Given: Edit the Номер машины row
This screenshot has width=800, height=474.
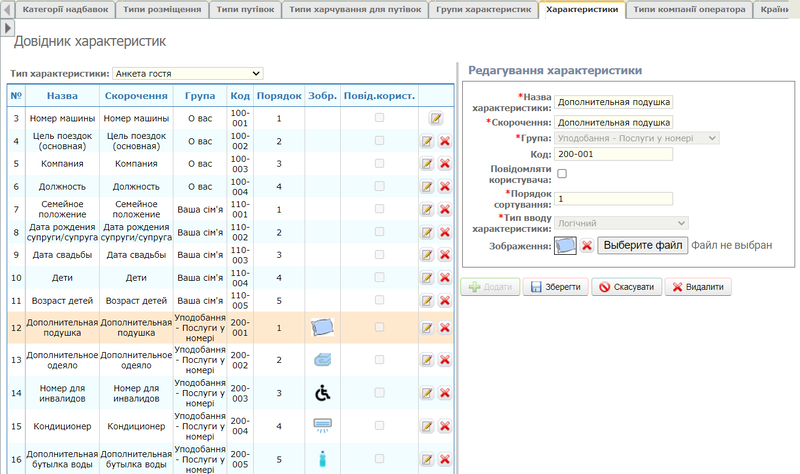Looking at the screenshot, I should coord(436,118).
